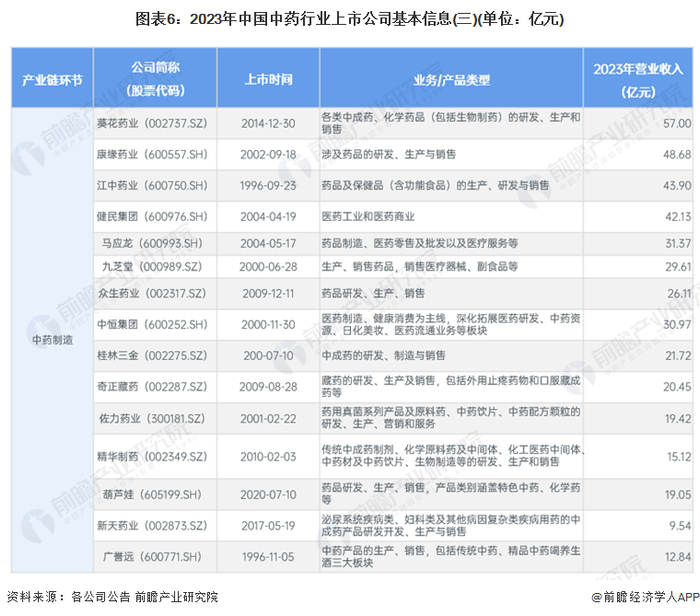Click listing date 2002-09-18
Viewport: 700px width, 616px height.
coord(268,154)
